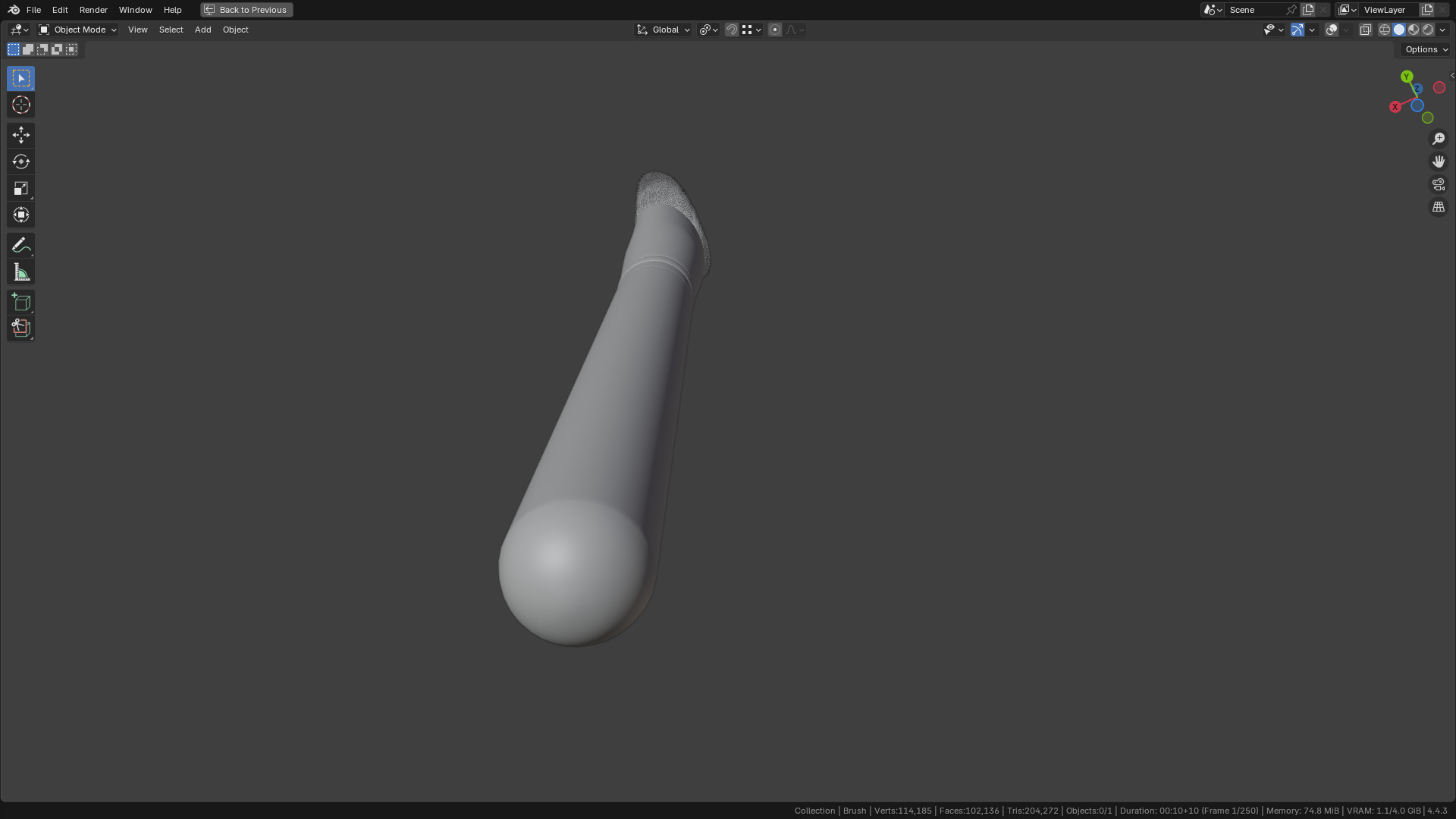Select the 'Intersect selection' mode icon
This screenshot has width=1456, height=819.
pos(71,49)
